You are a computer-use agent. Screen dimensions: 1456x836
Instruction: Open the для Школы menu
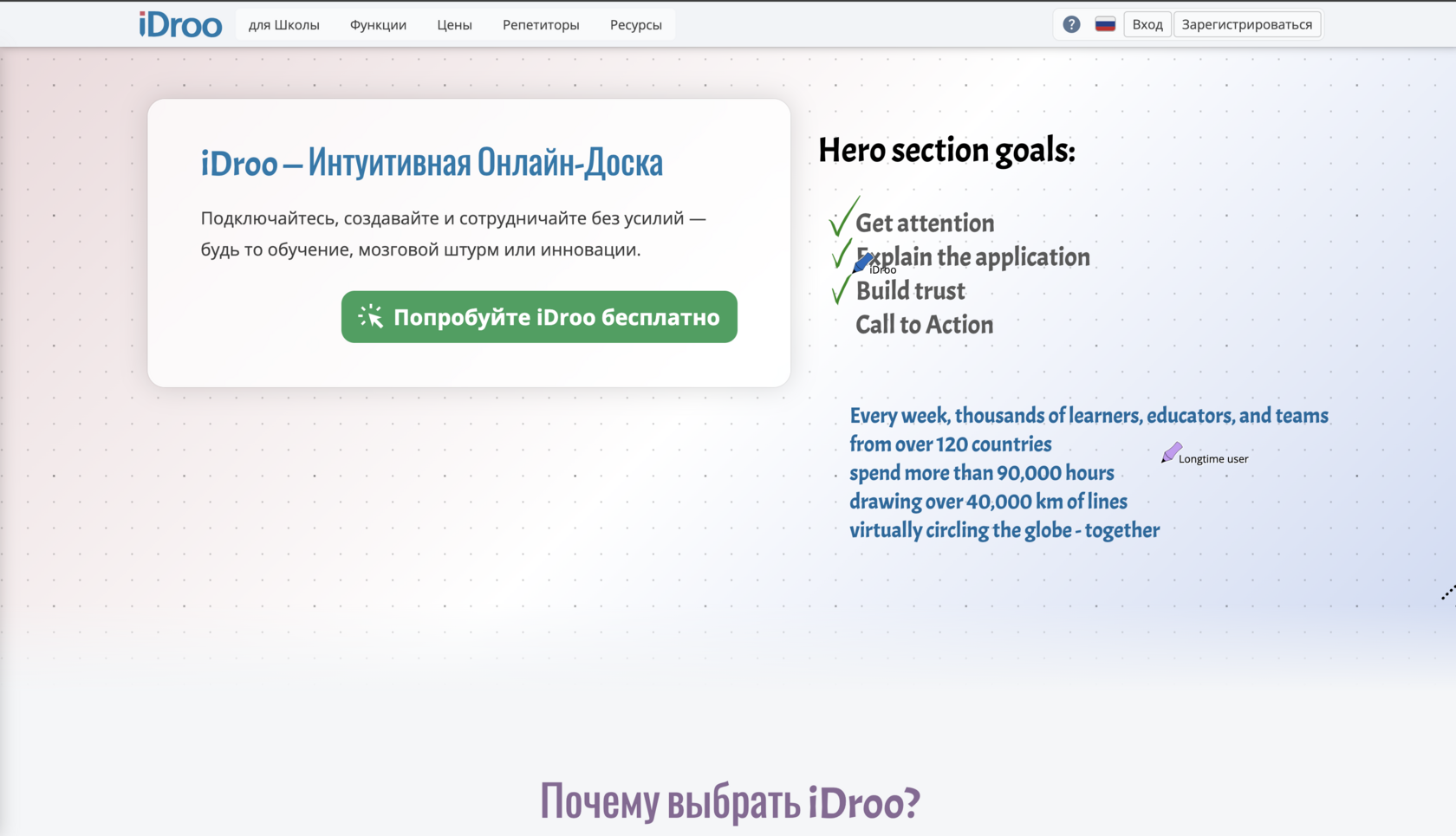click(x=284, y=25)
